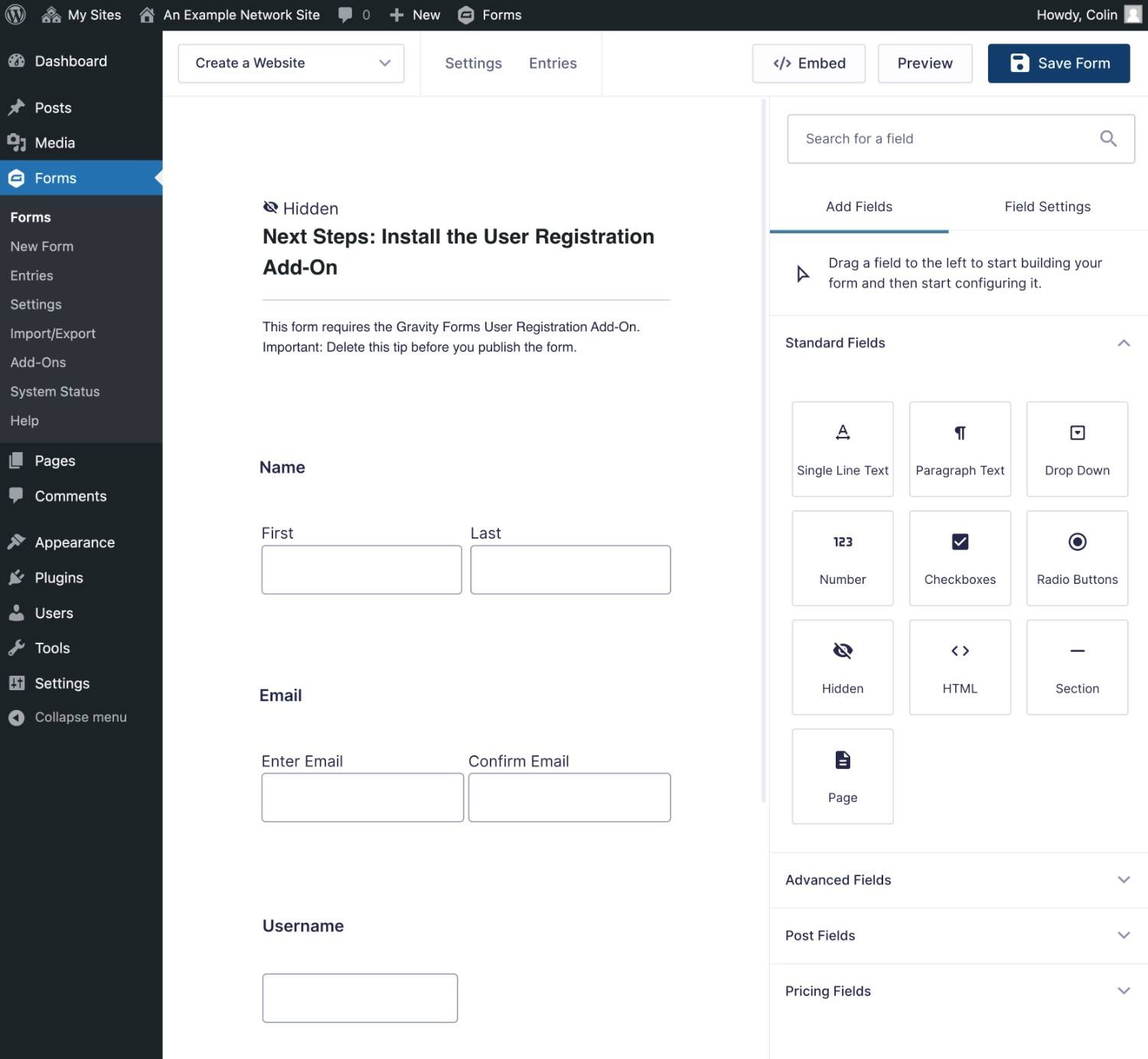Viewport: 1148px width, 1059px height.
Task: Collapse the admin sidebar menu
Action: (80, 717)
